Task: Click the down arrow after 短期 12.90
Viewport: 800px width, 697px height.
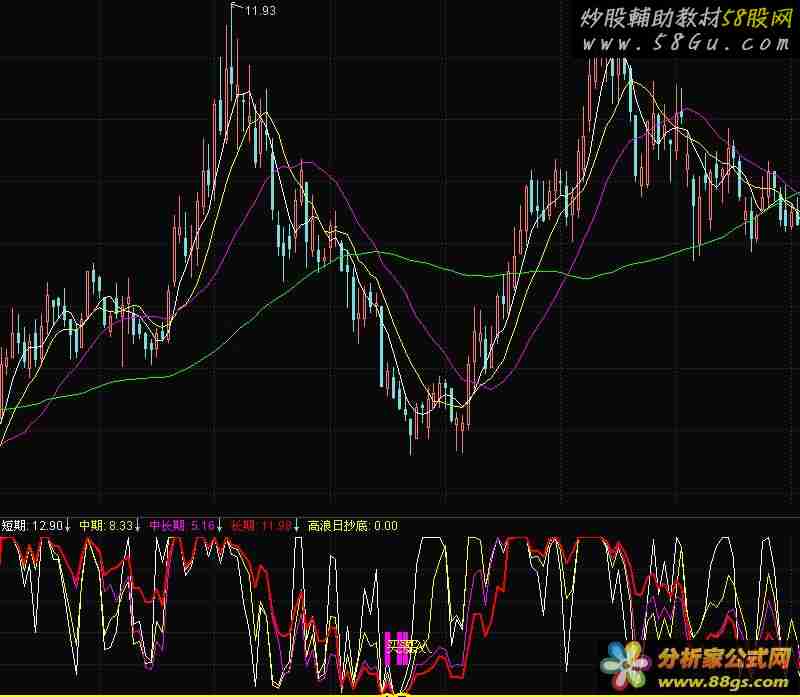Action: click(67, 526)
